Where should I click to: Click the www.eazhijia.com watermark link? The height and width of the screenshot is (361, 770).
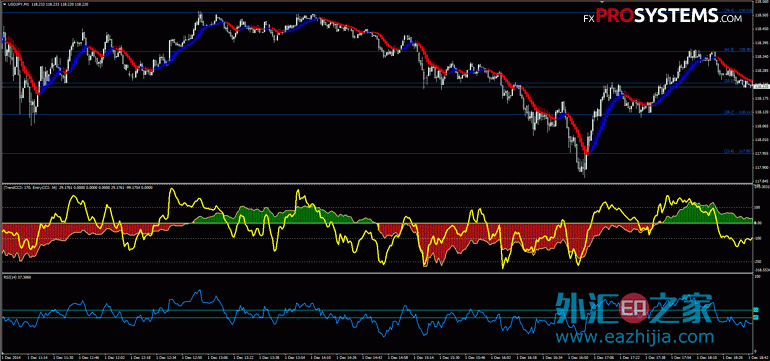point(634,337)
